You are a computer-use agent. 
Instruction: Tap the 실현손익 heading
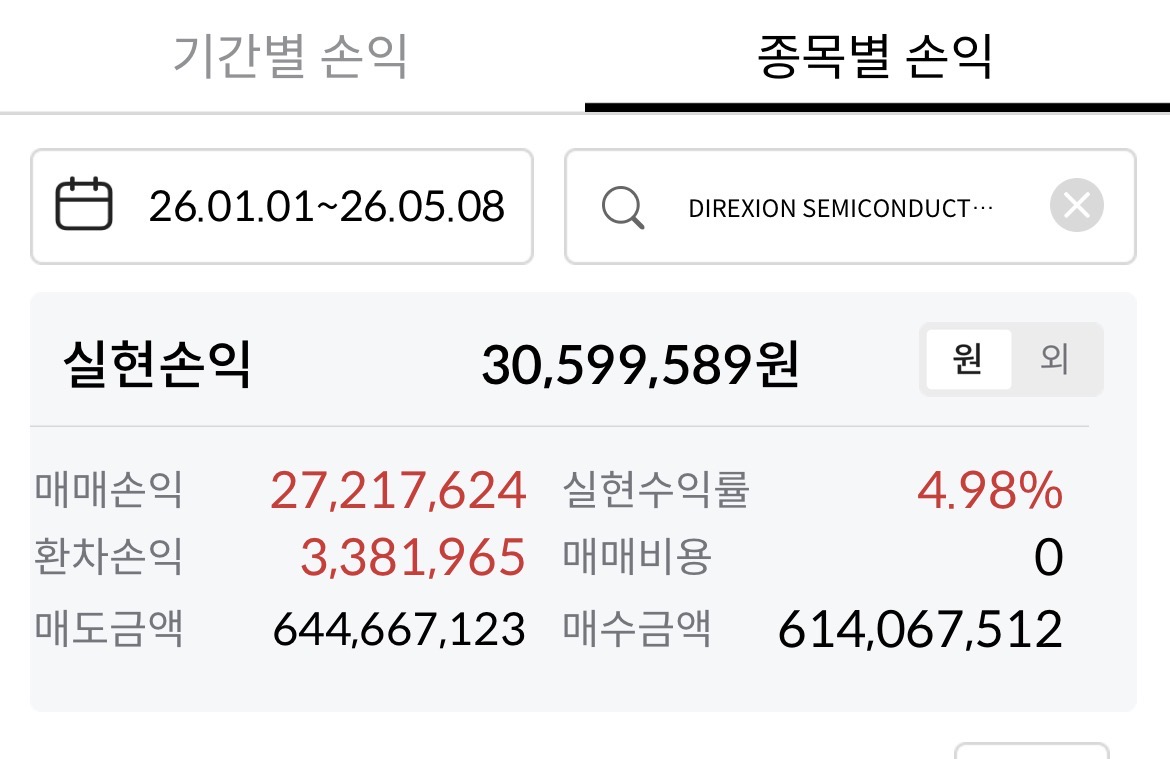tap(157, 364)
